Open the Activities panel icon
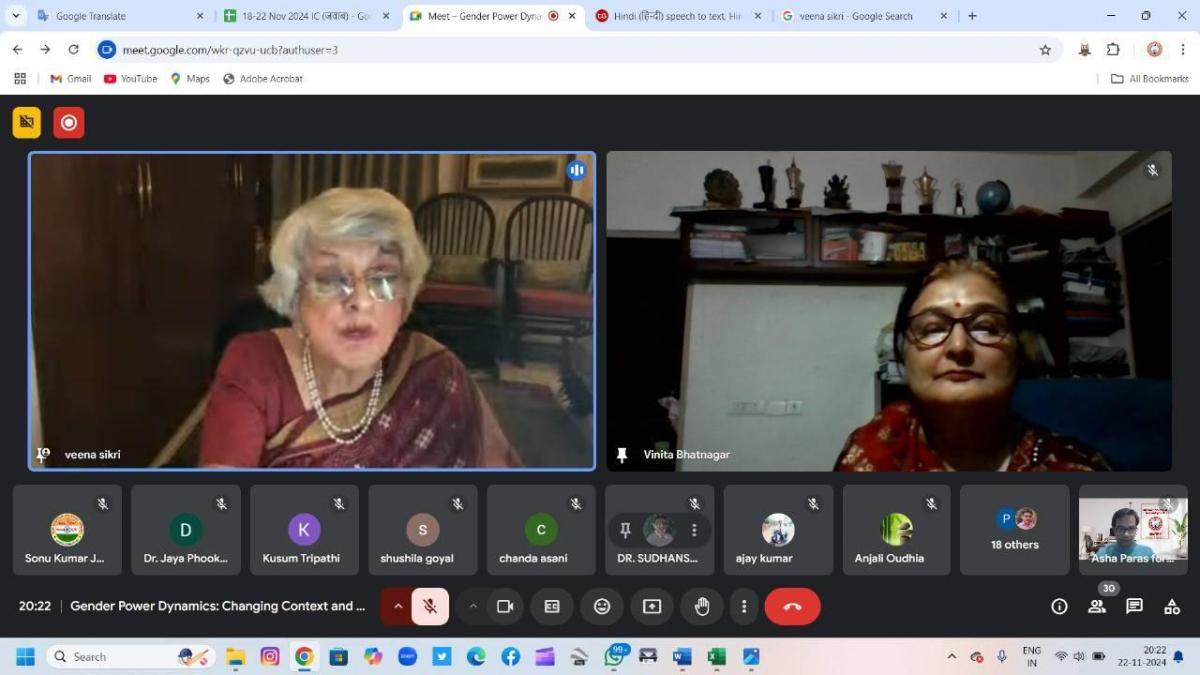This screenshot has width=1200, height=675. point(1172,606)
